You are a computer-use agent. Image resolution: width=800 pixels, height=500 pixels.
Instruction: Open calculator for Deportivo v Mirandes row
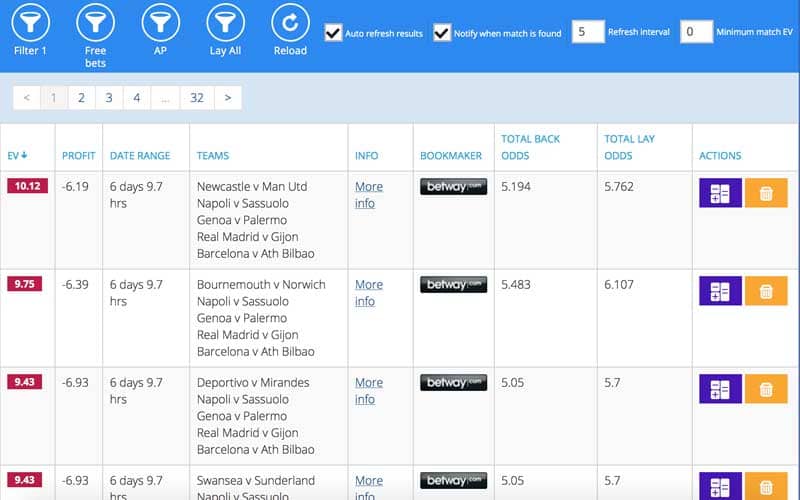[x=720, y=389]
